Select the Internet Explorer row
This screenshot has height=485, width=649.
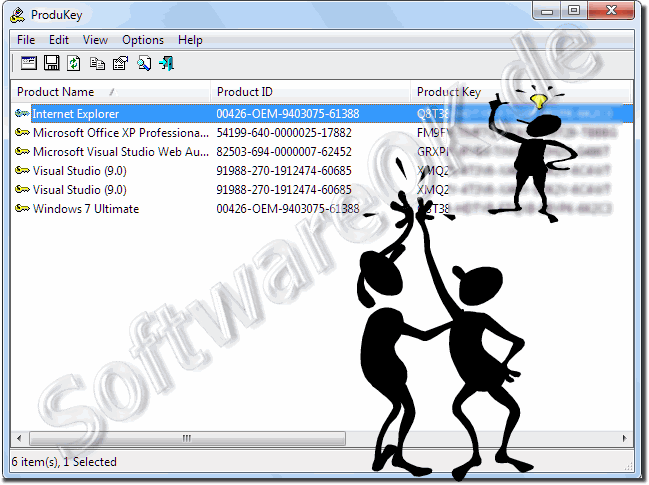click(322, 113)
